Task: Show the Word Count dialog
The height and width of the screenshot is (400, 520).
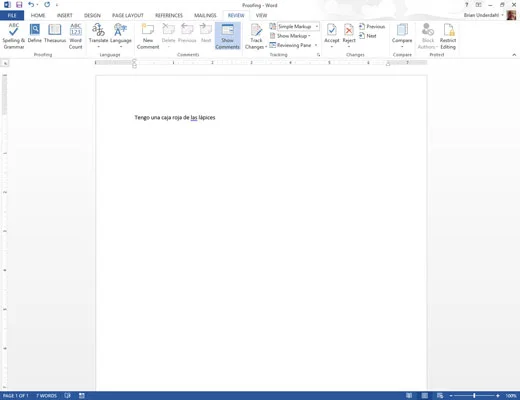Action: [76, 36]
